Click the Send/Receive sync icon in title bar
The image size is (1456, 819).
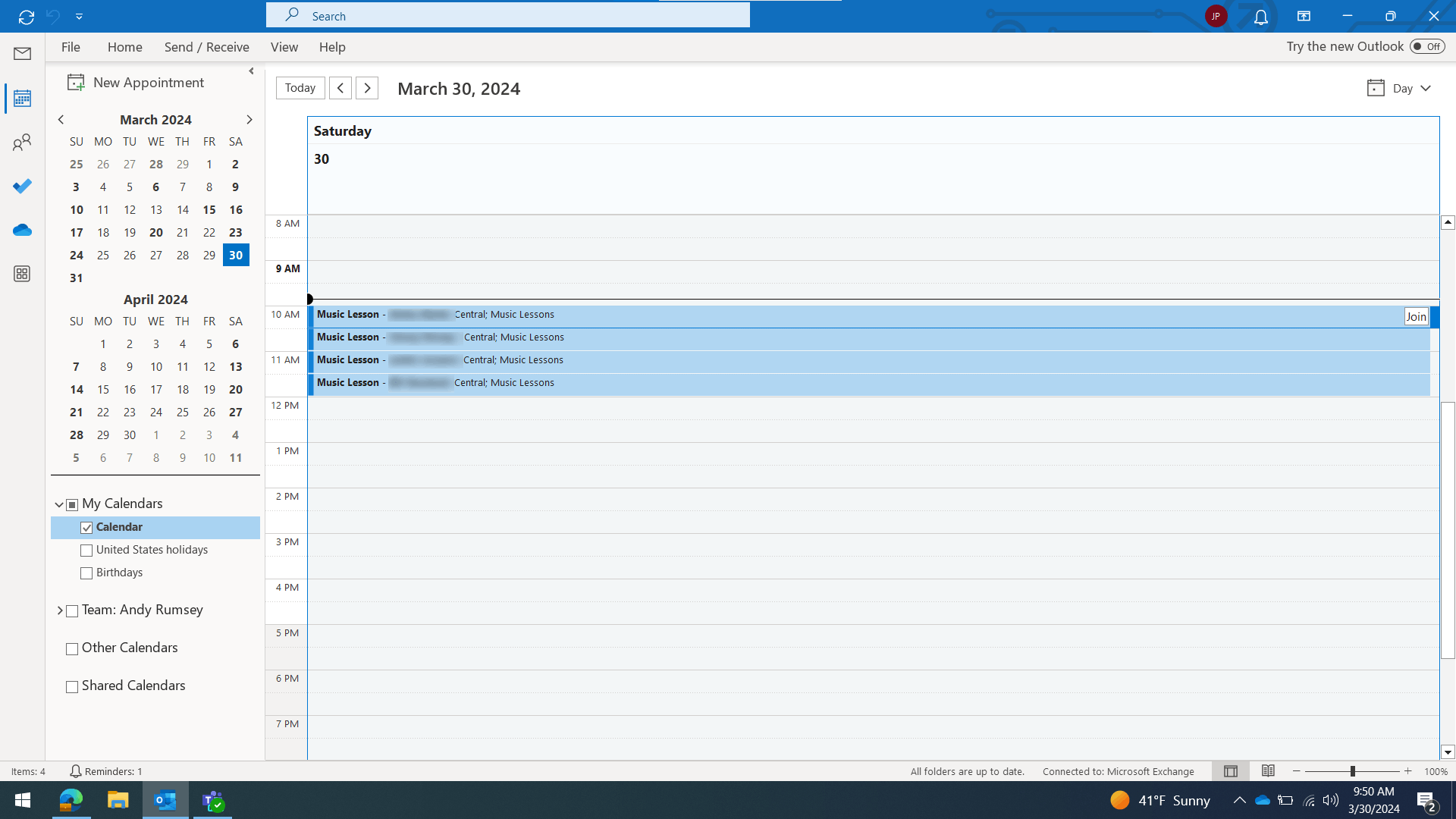(27, 16)
